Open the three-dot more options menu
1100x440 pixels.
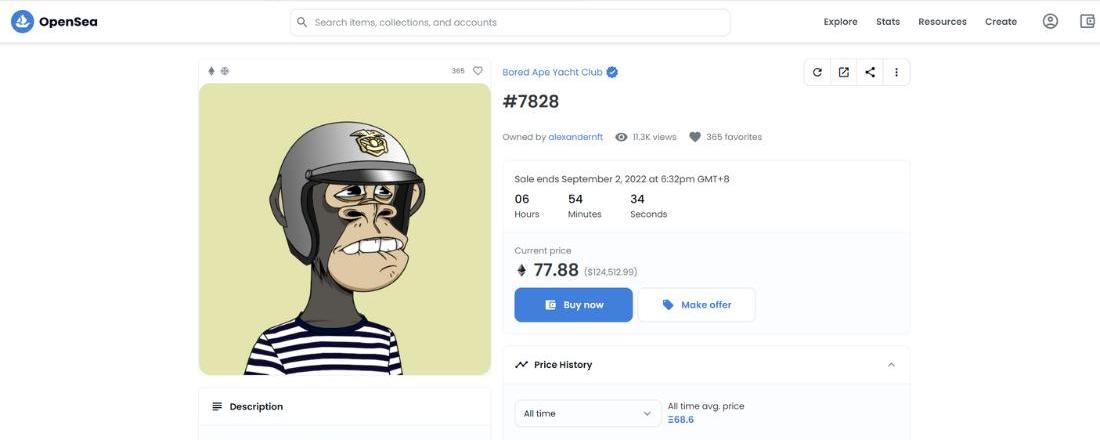[897, 72]
